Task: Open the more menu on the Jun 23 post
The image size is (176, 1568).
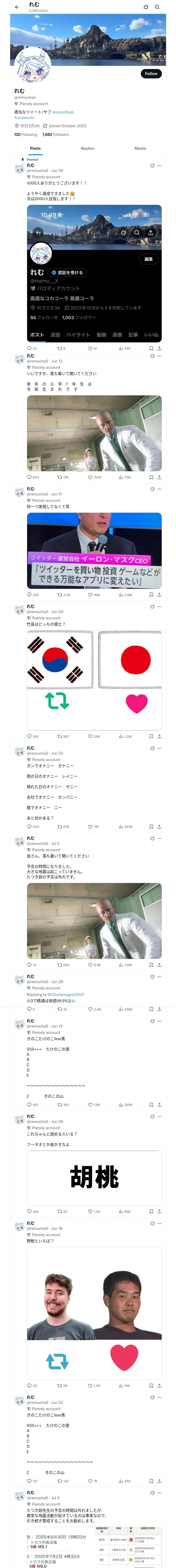Action: pyautogui.click(x=160, y=749)
